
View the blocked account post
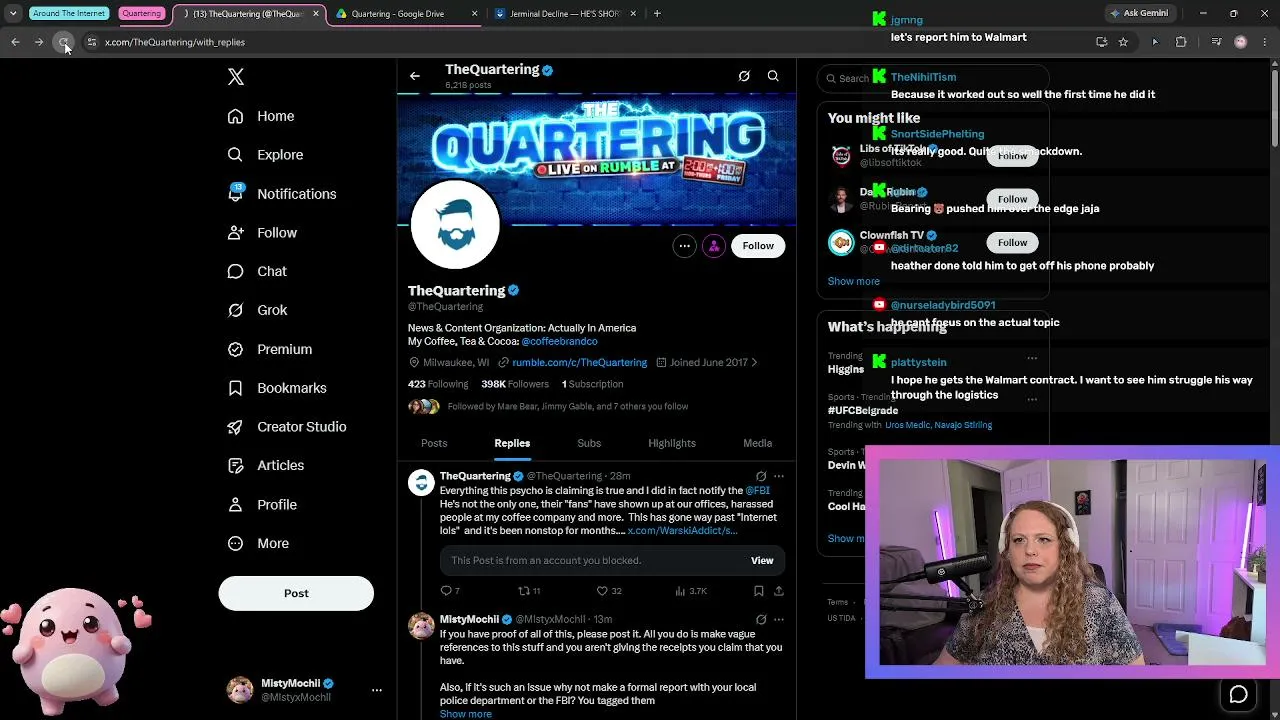[762, 561]
